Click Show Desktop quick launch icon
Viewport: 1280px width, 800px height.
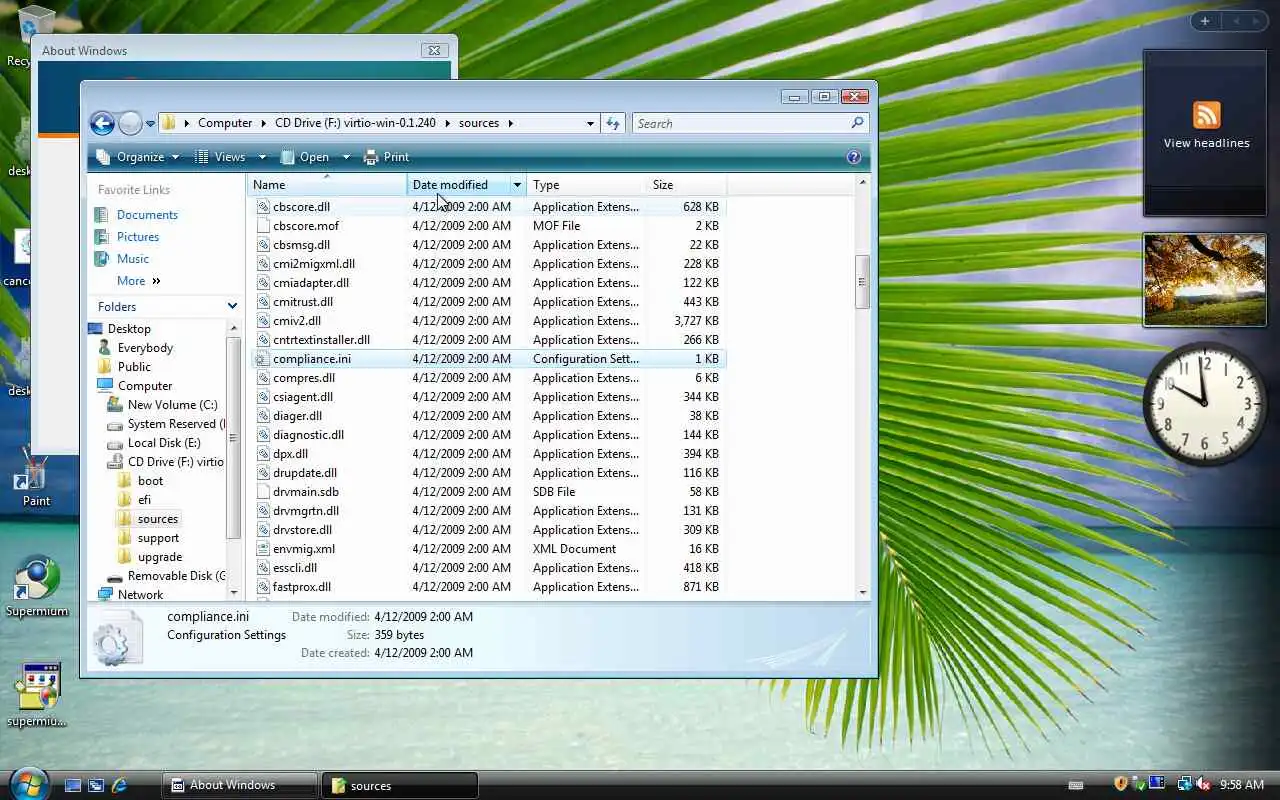(x=73, y=786)
